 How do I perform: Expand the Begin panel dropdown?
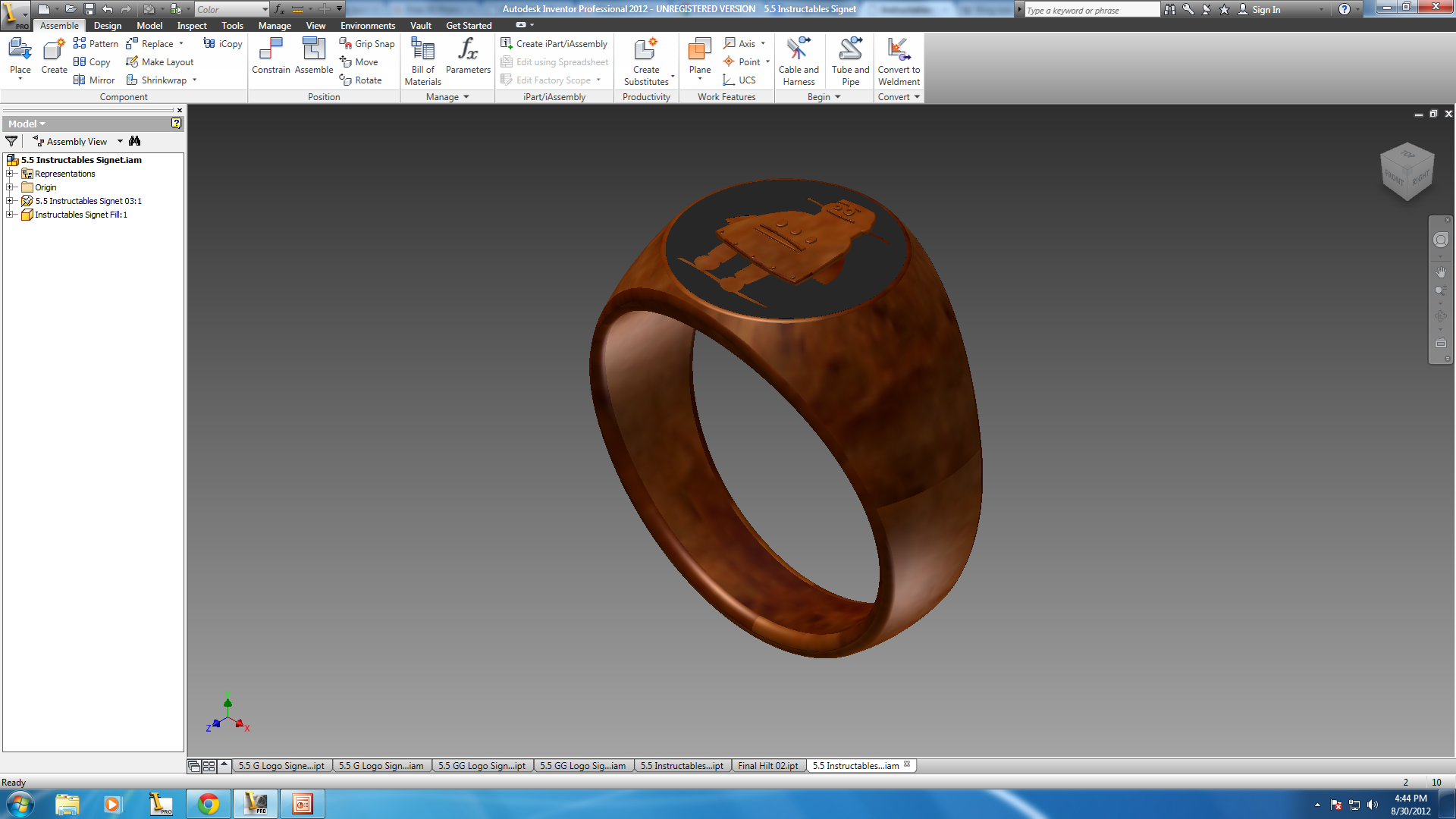tap(824, 97)
